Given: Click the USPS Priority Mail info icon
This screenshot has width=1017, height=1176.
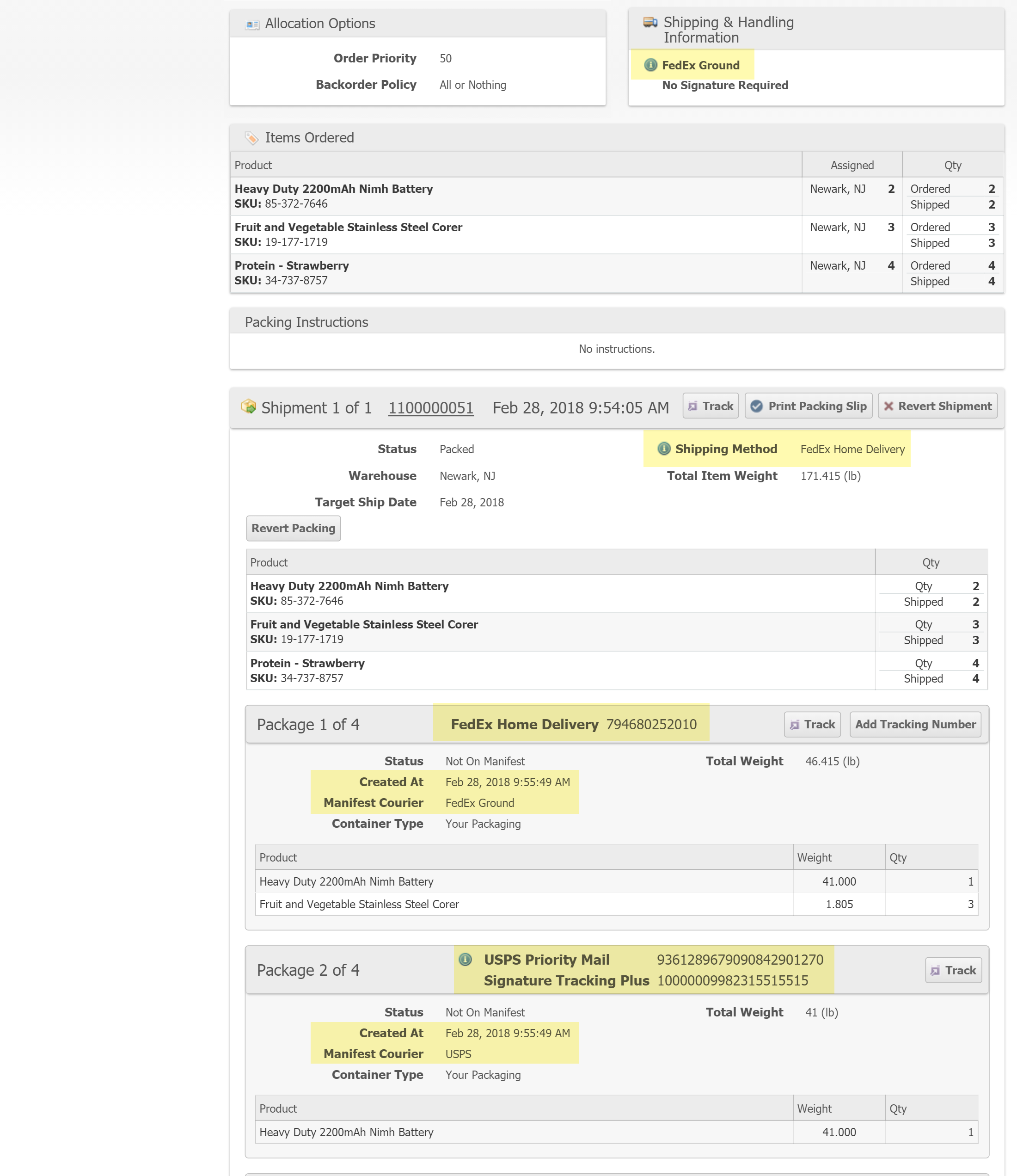Looking at the screenshot, I should (x=465, y=959).
